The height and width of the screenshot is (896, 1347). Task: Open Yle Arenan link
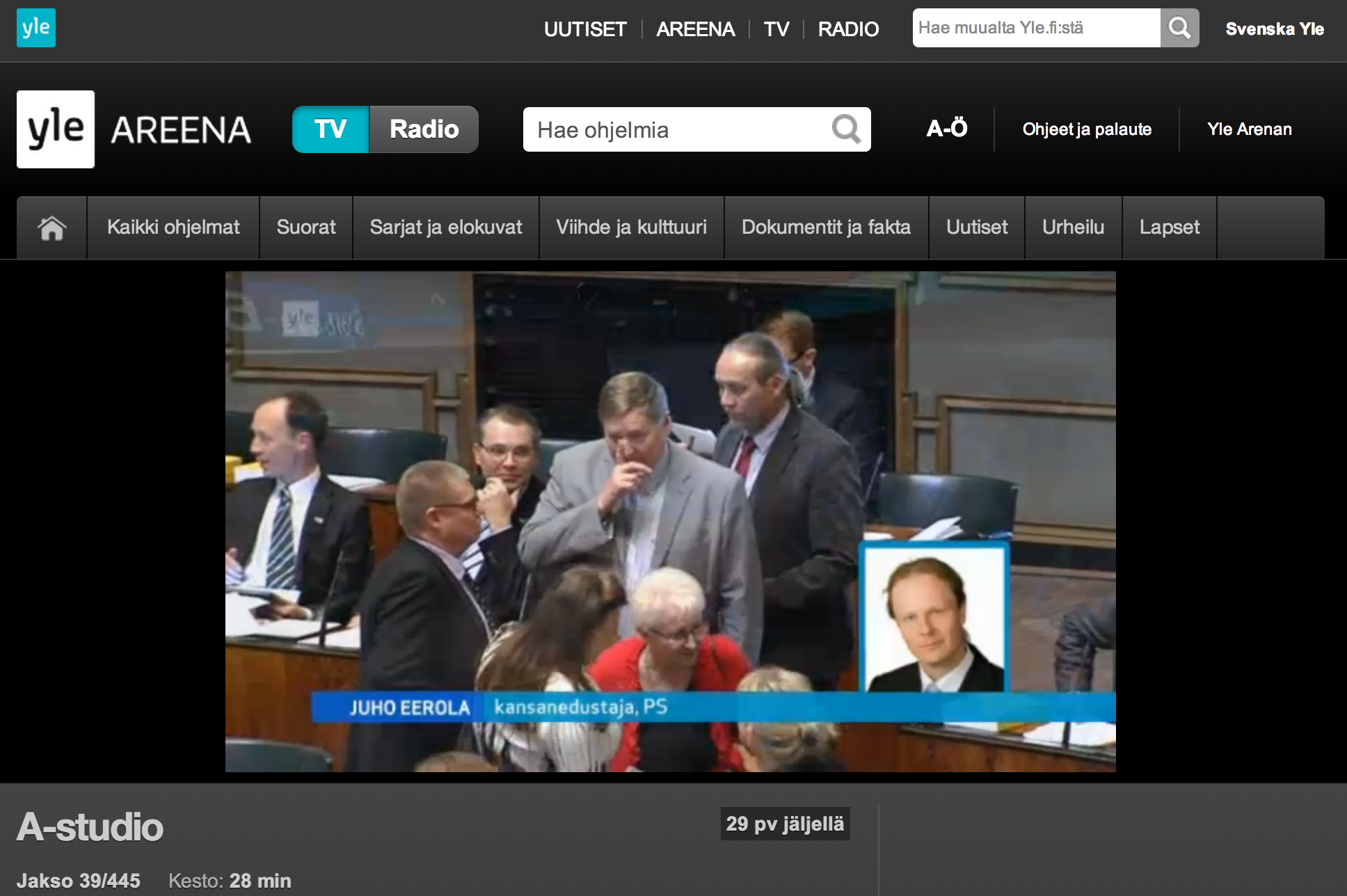[x=1250, y=129]
